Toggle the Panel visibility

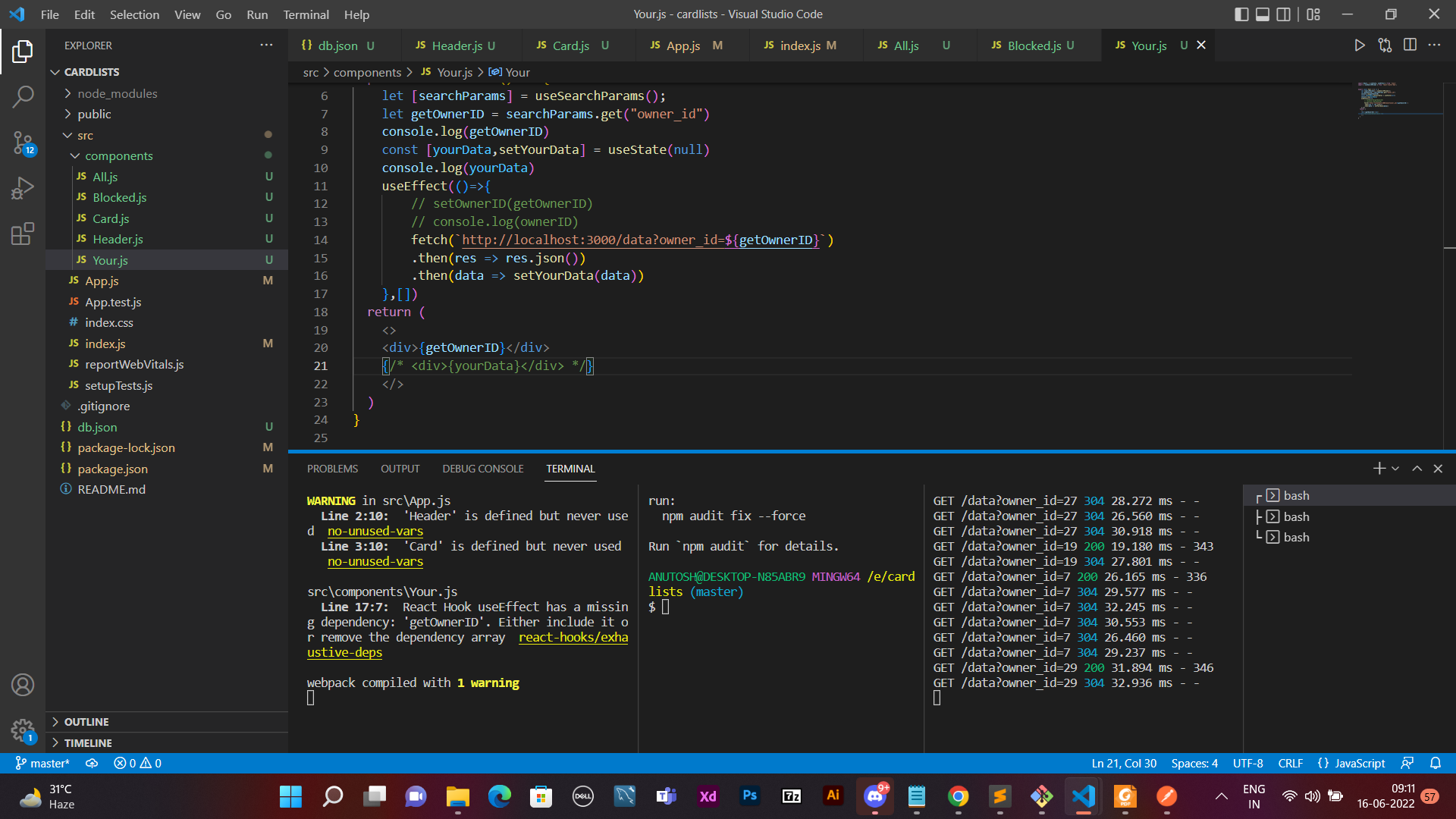coord(1262,14)
